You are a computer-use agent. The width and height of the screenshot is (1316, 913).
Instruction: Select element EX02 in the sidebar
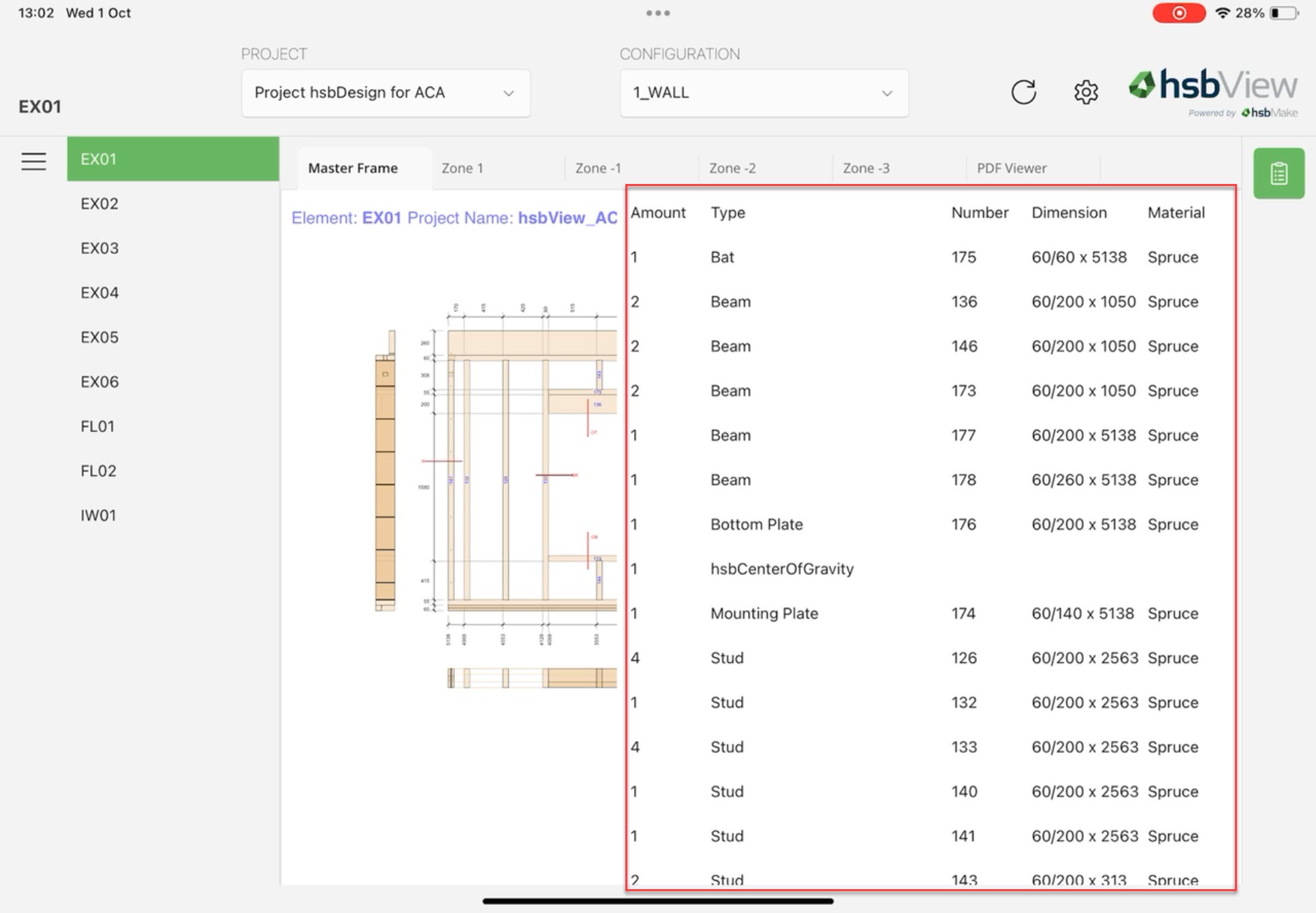tap(99, 204)
